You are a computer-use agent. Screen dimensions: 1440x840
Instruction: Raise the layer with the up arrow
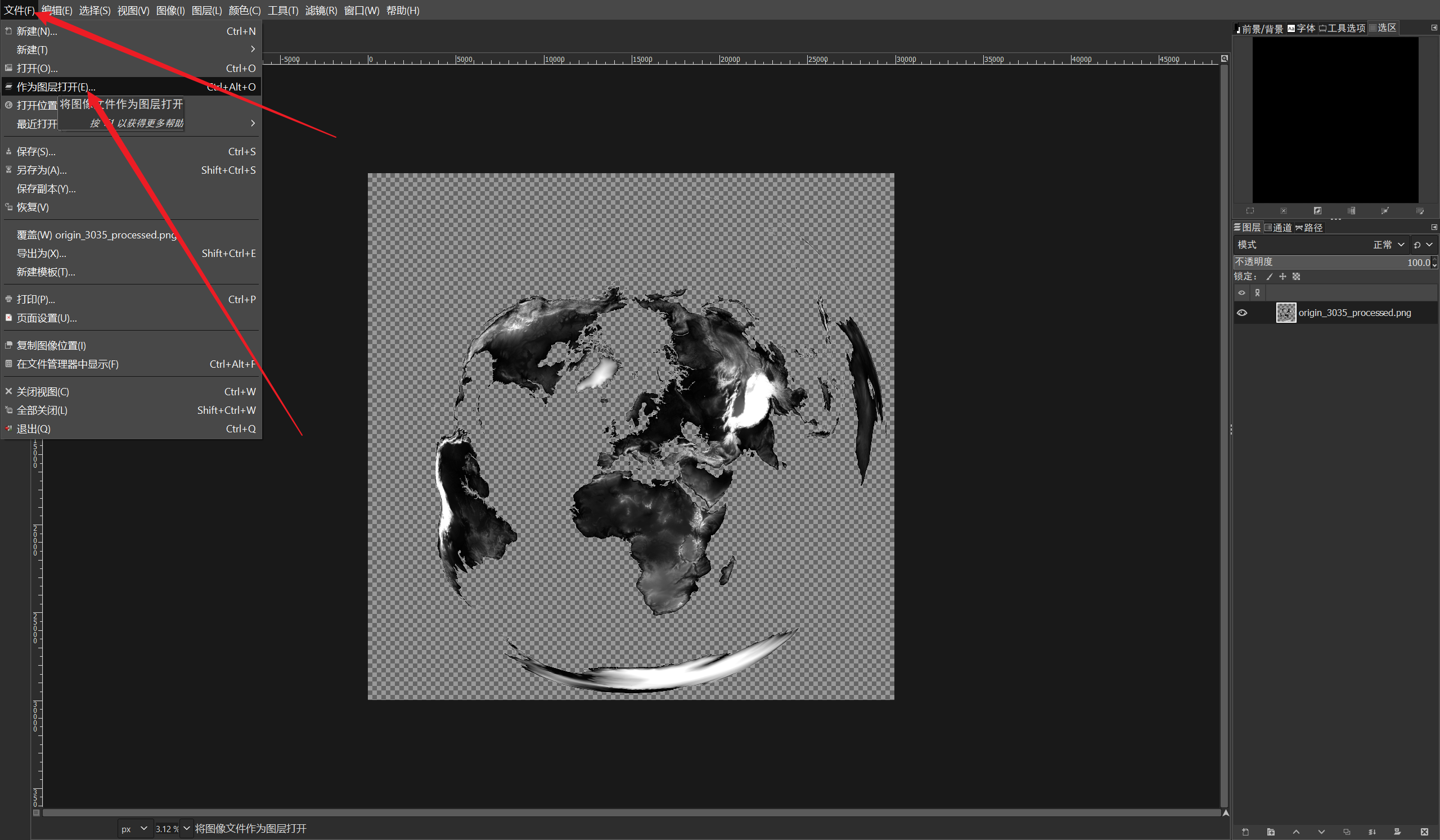(x=1296, y=832)
